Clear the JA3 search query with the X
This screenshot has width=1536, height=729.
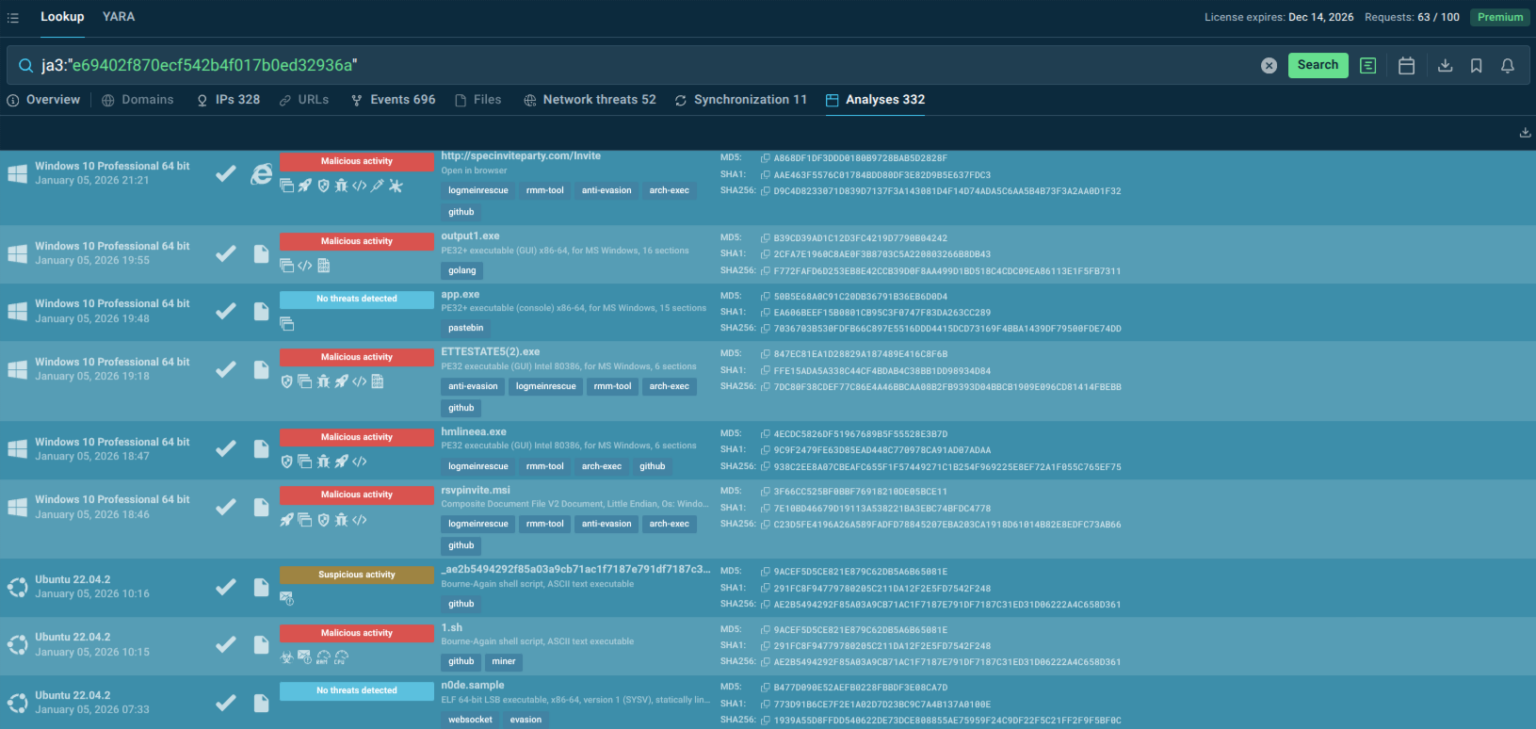(x=1268, y=64)
